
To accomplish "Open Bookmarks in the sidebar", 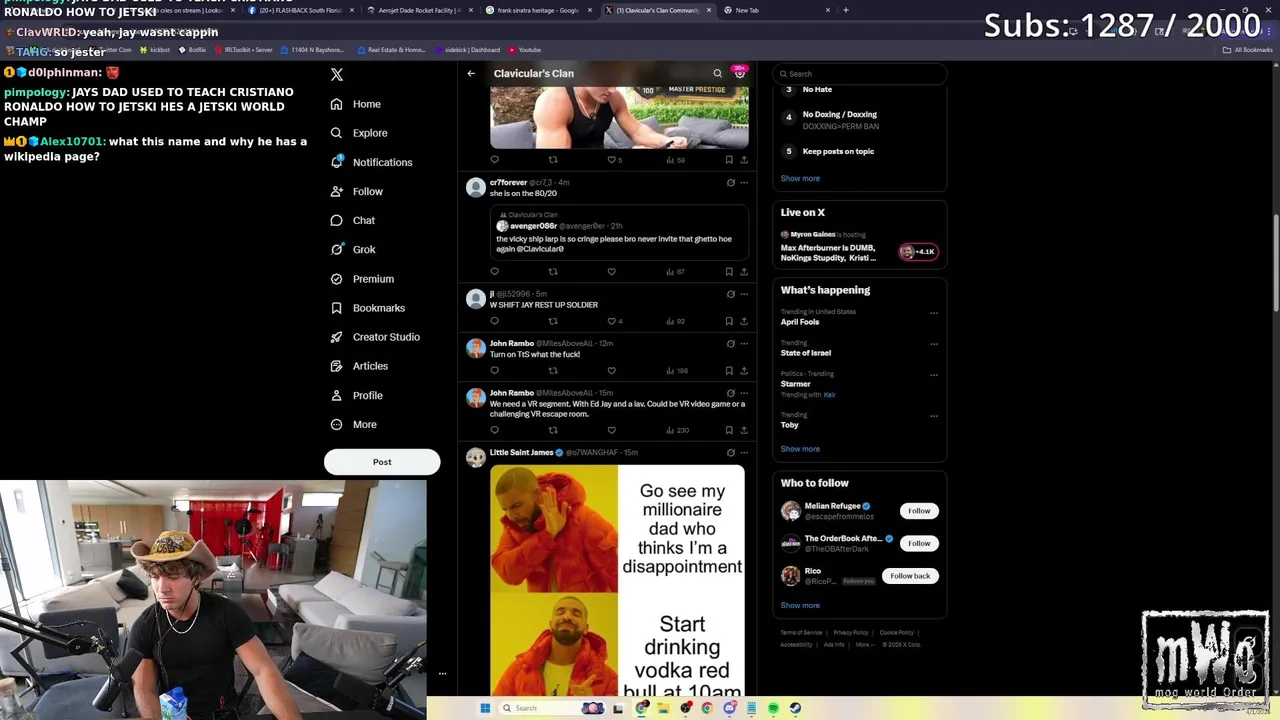I will tap(368, 308).
